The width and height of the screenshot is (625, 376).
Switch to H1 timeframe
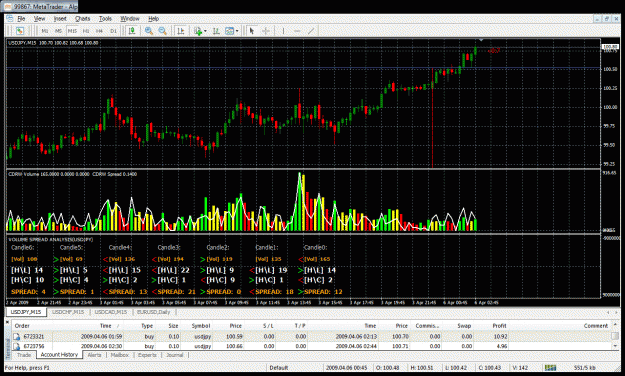(x=86, y=31)
